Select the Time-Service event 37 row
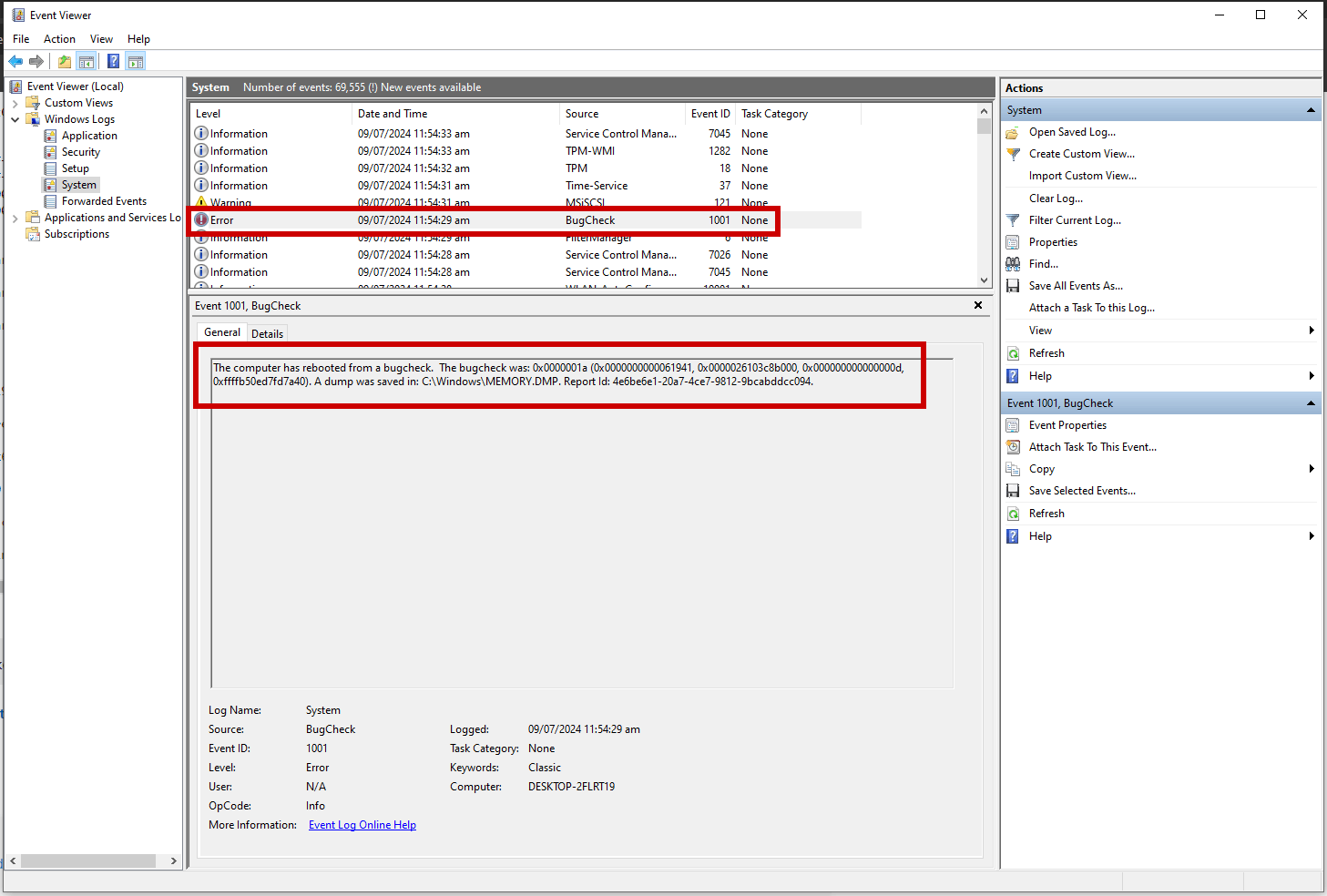The image size is (1327, 896). click(526, 186)
